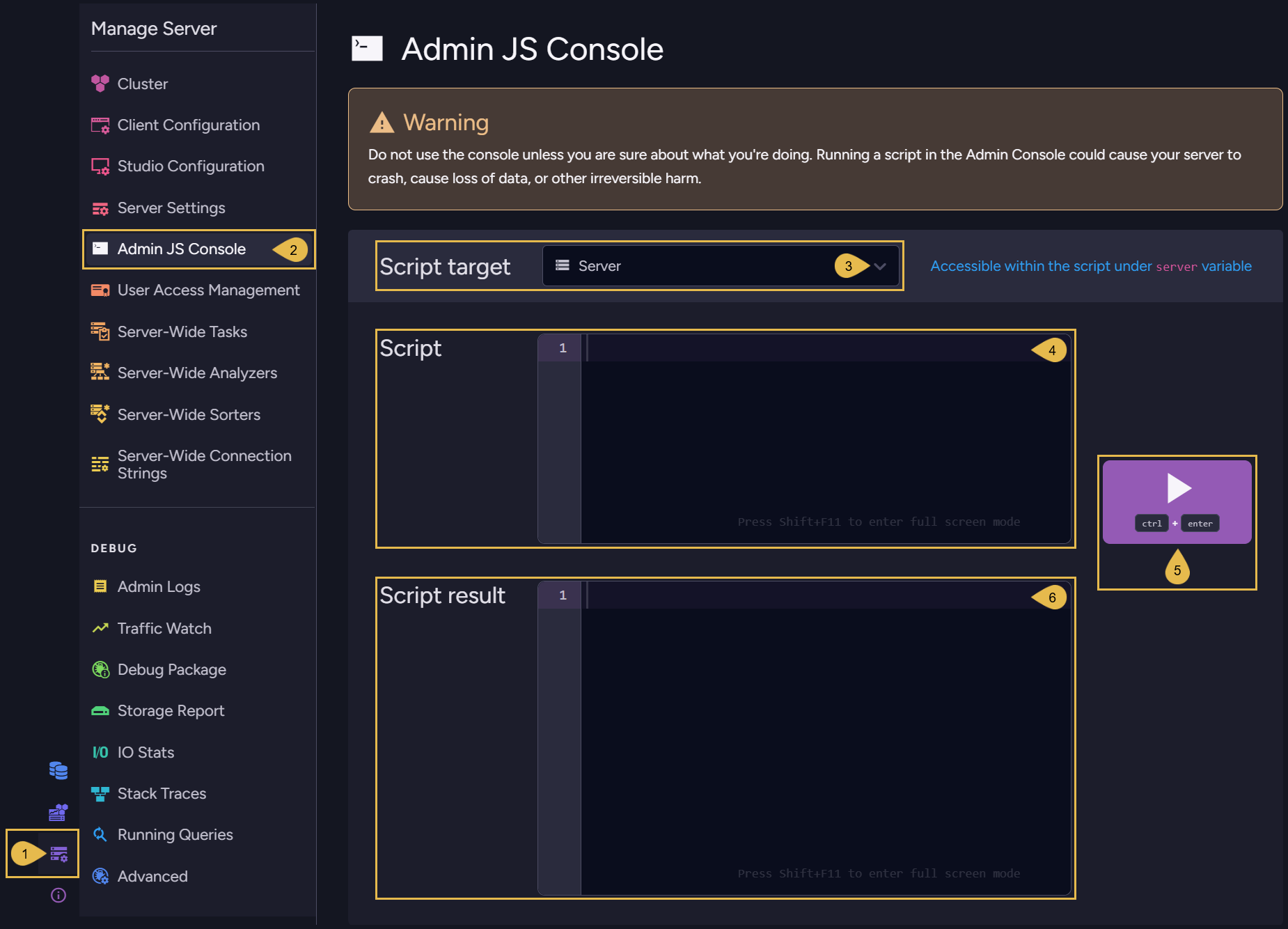Screen dimensions: 1288x929
Task: Click the 'Script target' label
Action: click(445, 266)
